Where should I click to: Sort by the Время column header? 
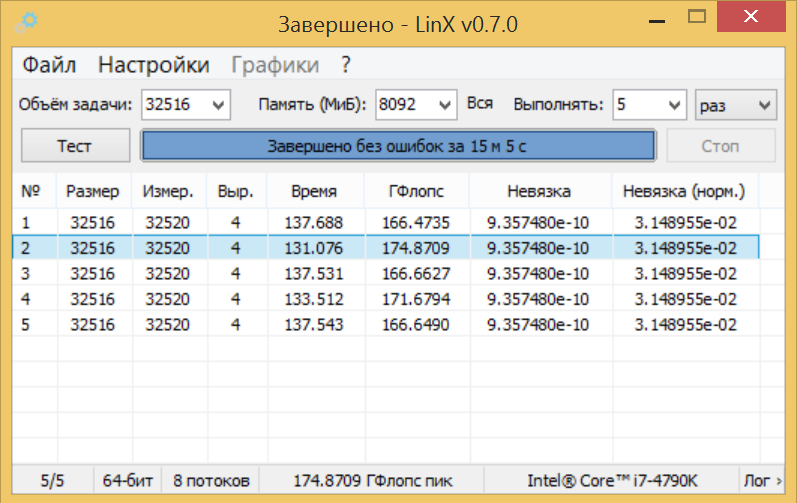314,191
